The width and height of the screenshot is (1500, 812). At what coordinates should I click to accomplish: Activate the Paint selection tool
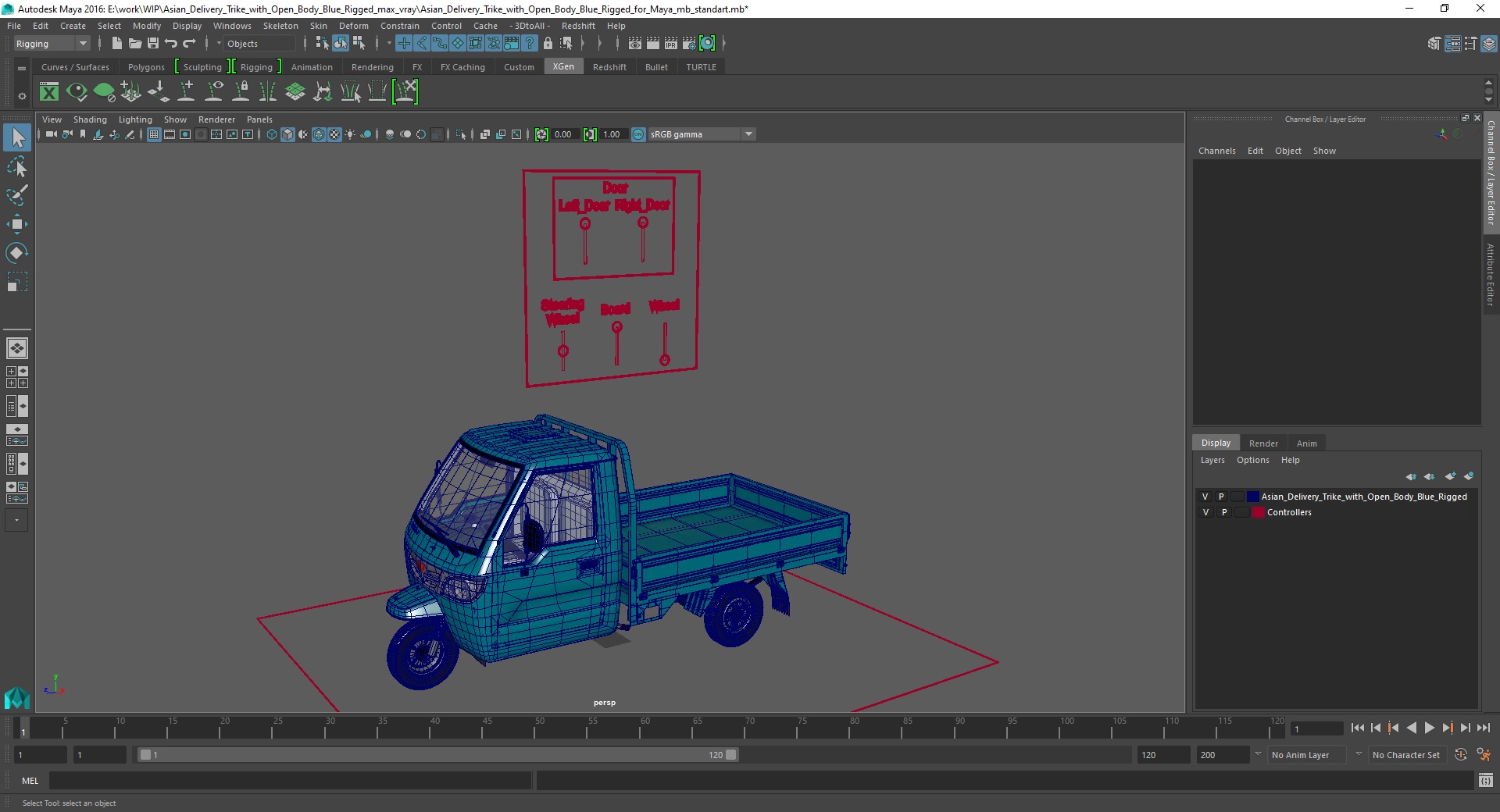tap(16, 195)
